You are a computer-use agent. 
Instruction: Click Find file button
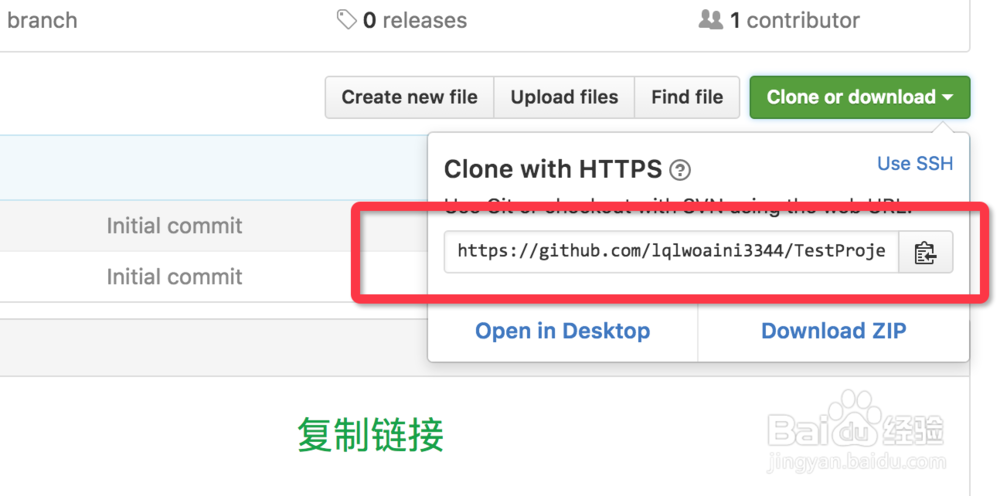(x=687, y=98)
